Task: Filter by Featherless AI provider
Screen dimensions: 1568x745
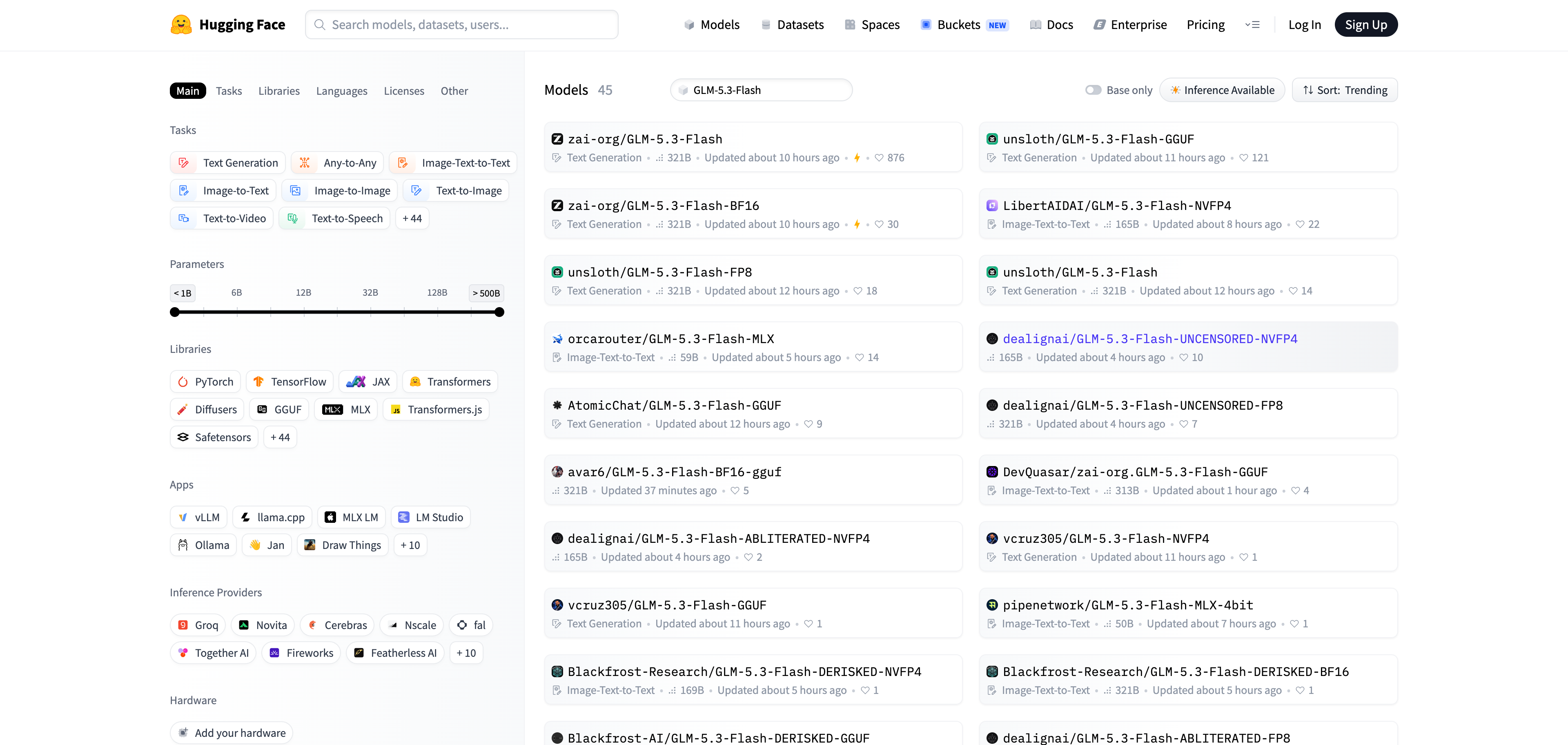Action: pos(395,652)
